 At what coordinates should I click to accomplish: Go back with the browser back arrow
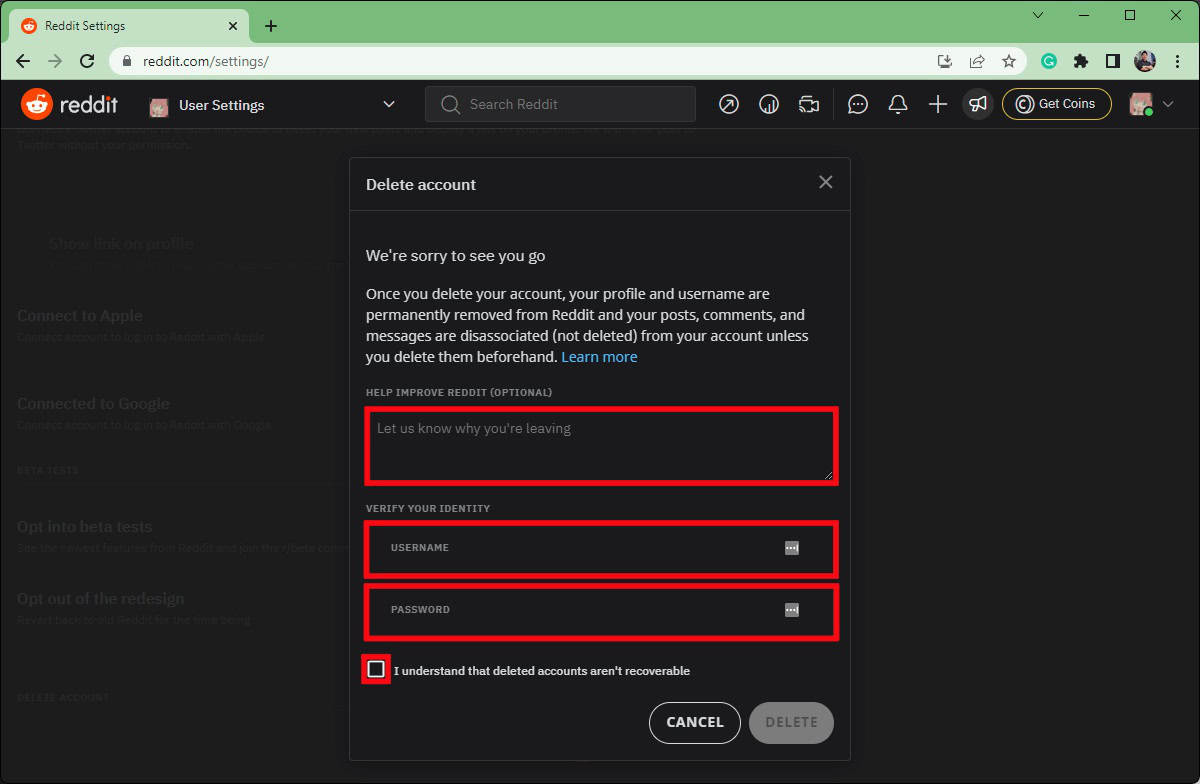click(23, 61)
